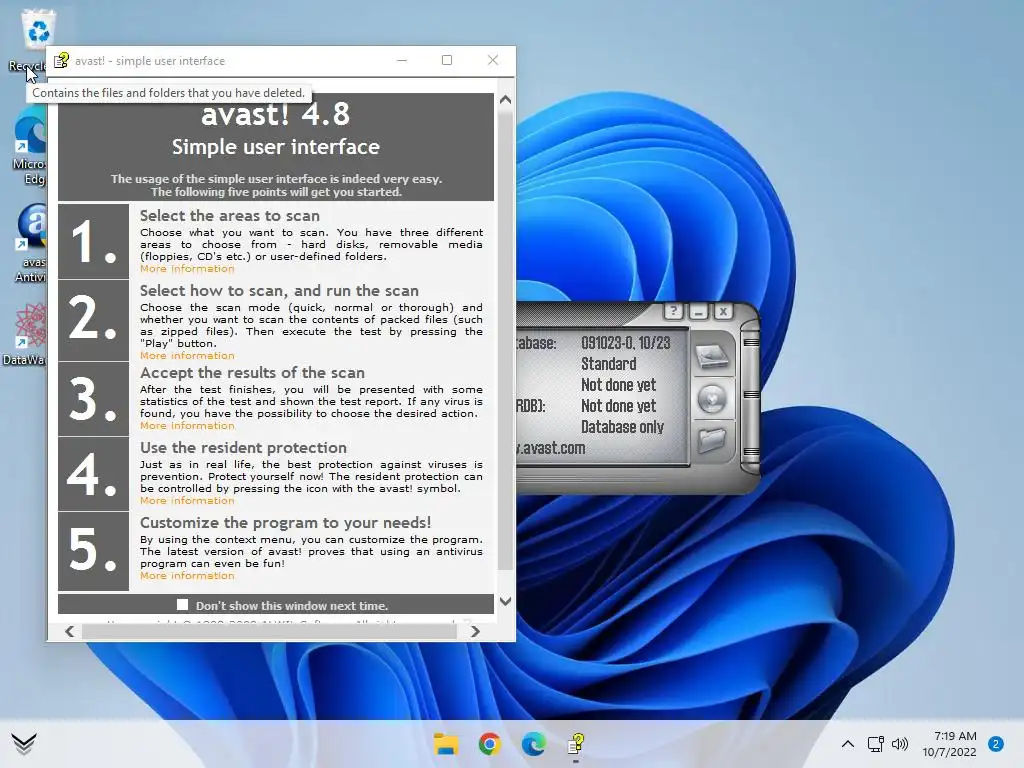Click the network icon in system tray
This screenshot has height=768, width=1024.
pyautogui.click(x=875, y=744)
